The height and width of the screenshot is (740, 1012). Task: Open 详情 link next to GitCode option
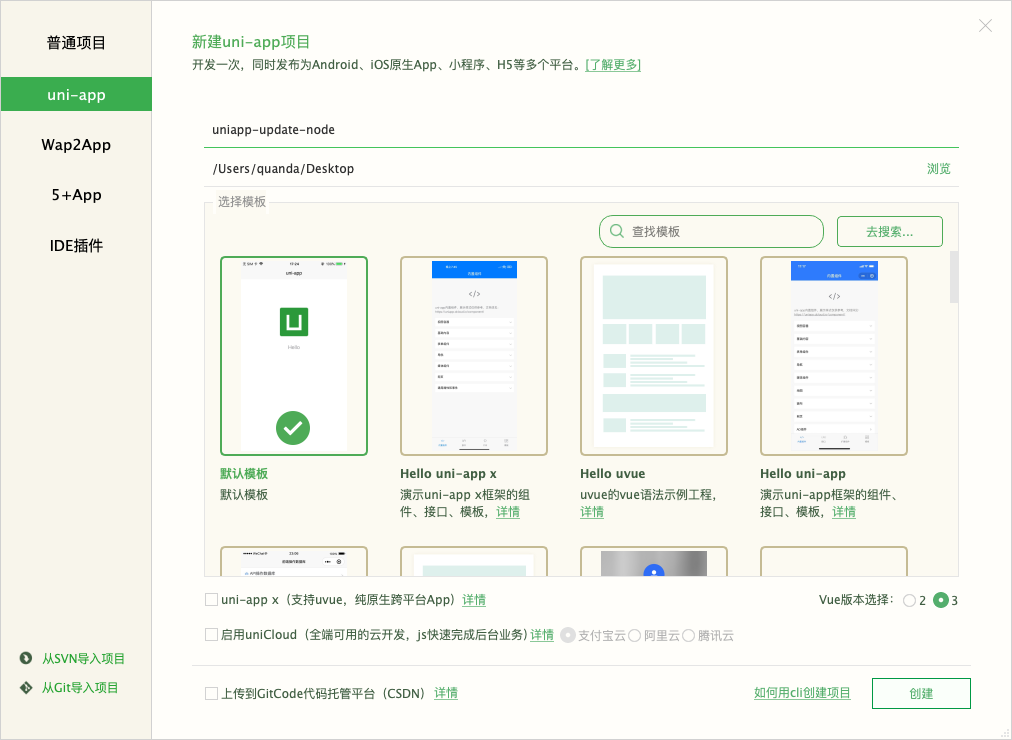[445, 693]
